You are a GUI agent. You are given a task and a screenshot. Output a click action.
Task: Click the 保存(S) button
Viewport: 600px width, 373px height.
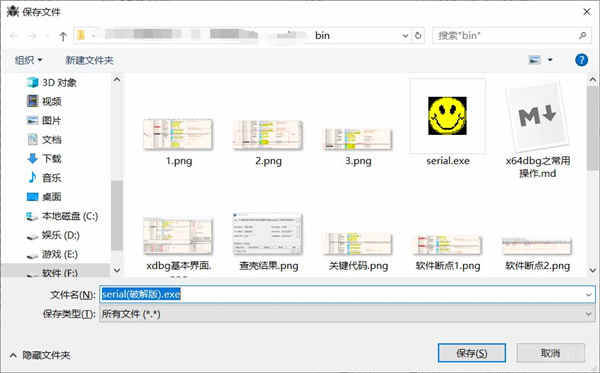[x=471, y=353]
